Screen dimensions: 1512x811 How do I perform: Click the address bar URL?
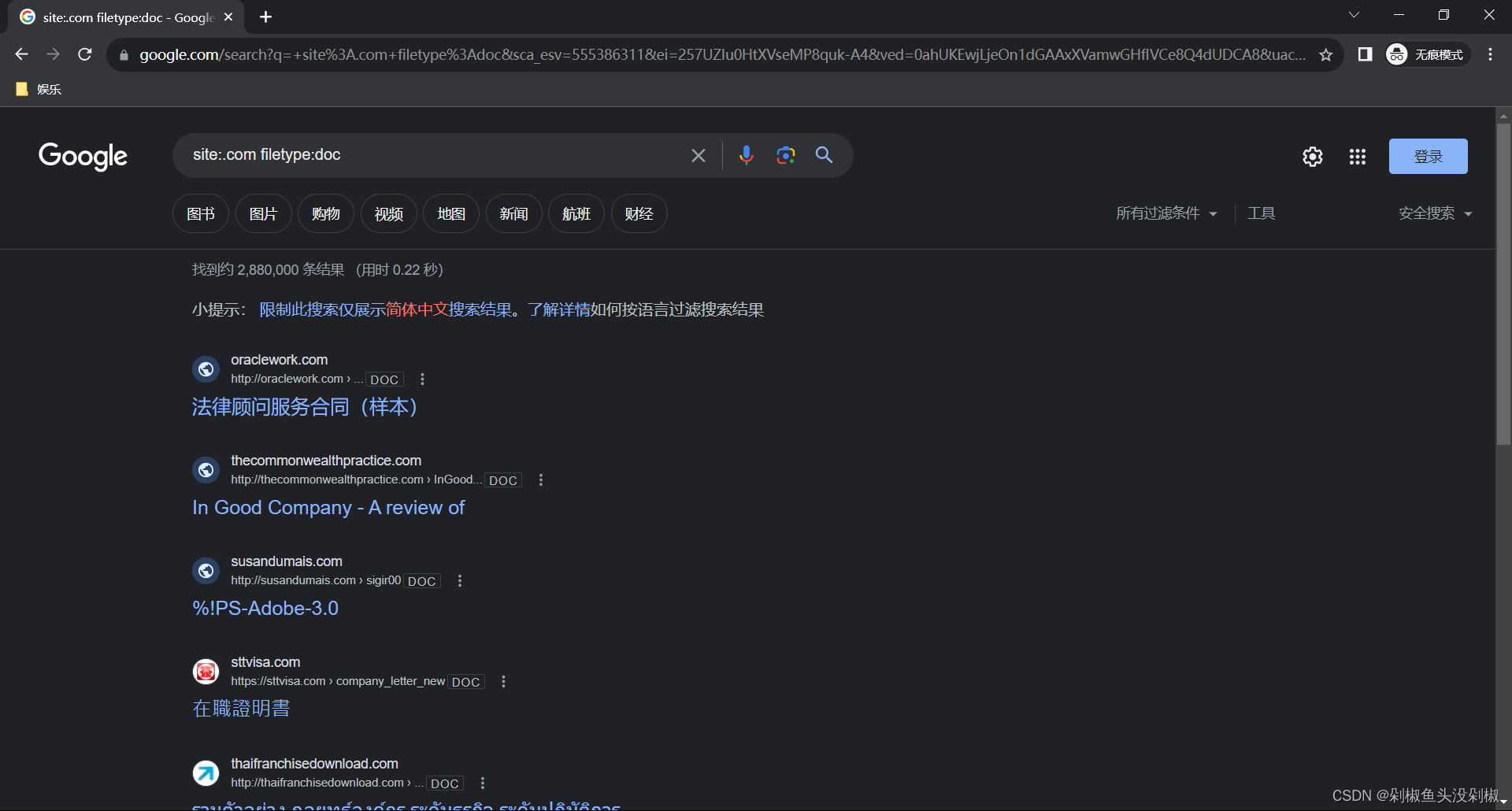[x=722, y=54]
